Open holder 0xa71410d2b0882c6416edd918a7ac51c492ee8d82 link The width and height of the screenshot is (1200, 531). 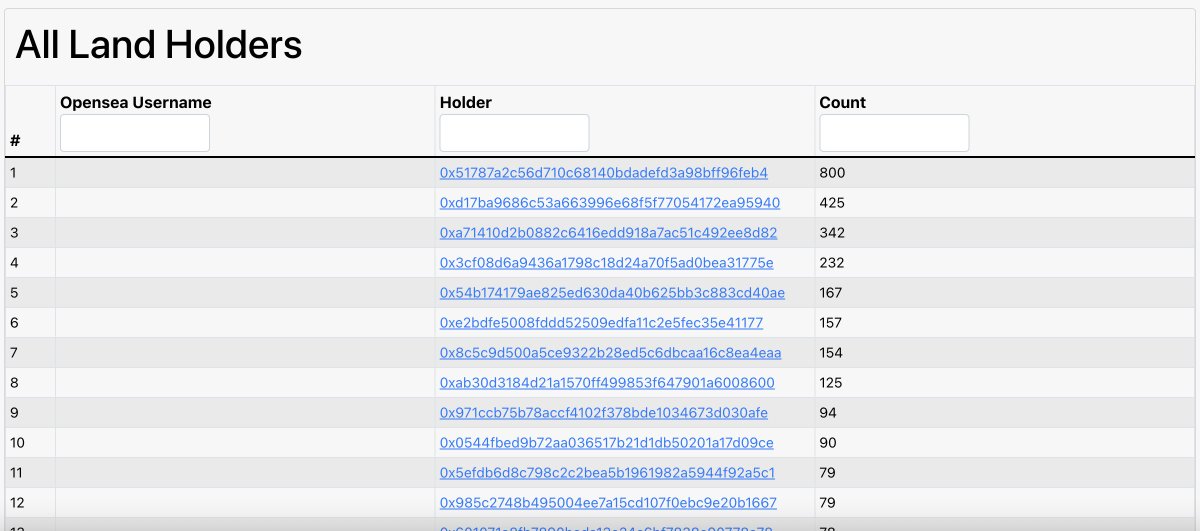point(608,233)
